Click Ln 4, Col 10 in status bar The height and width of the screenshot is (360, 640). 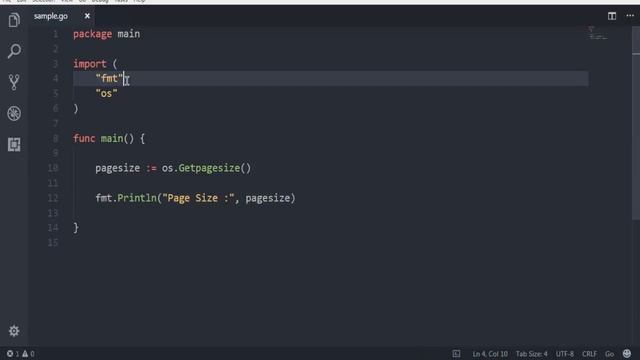tap(490, 354)
